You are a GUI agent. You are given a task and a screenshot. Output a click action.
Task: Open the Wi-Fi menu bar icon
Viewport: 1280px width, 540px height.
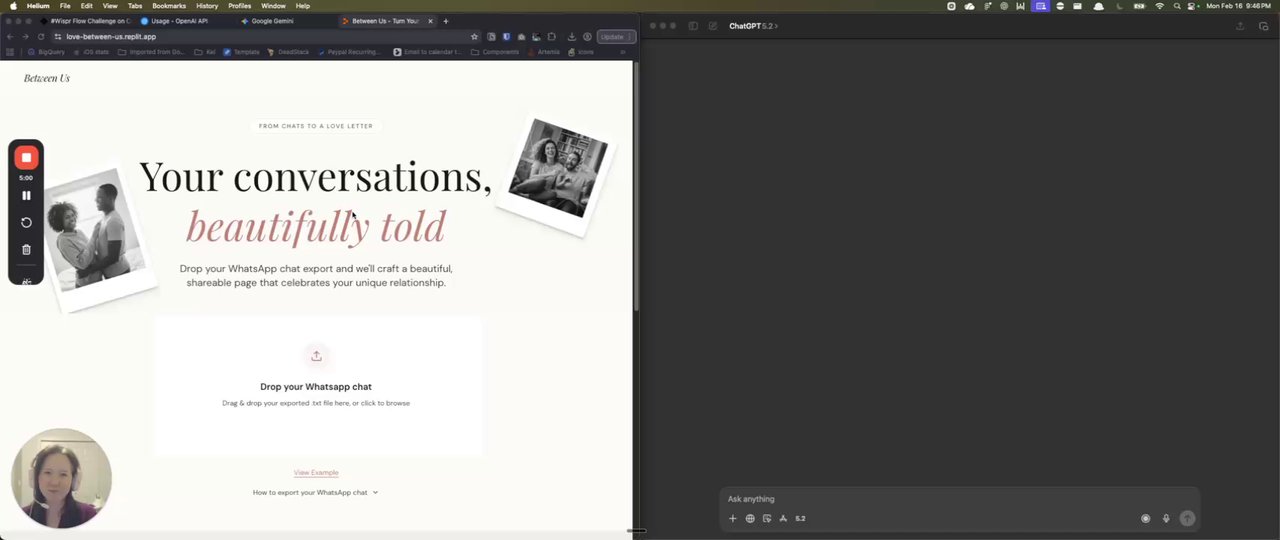coord(1159,6)
